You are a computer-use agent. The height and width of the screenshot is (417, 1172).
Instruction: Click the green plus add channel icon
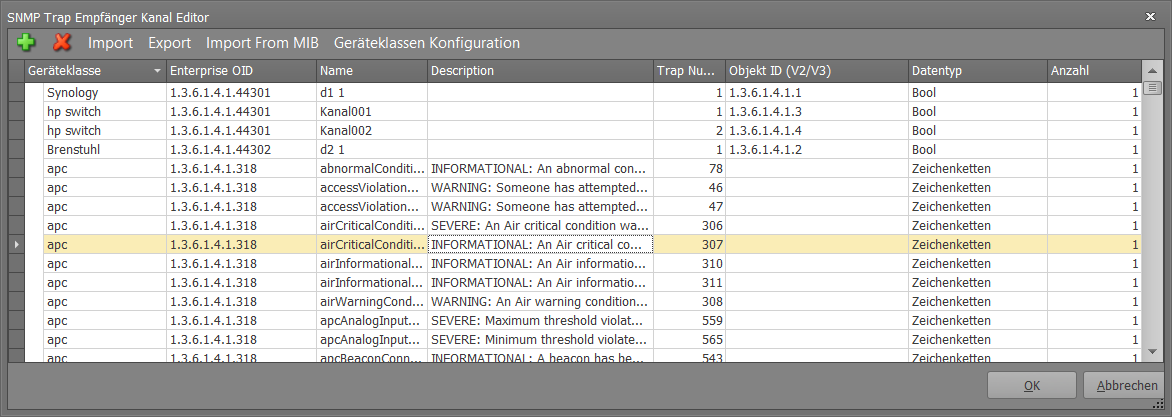click(26, 43)
